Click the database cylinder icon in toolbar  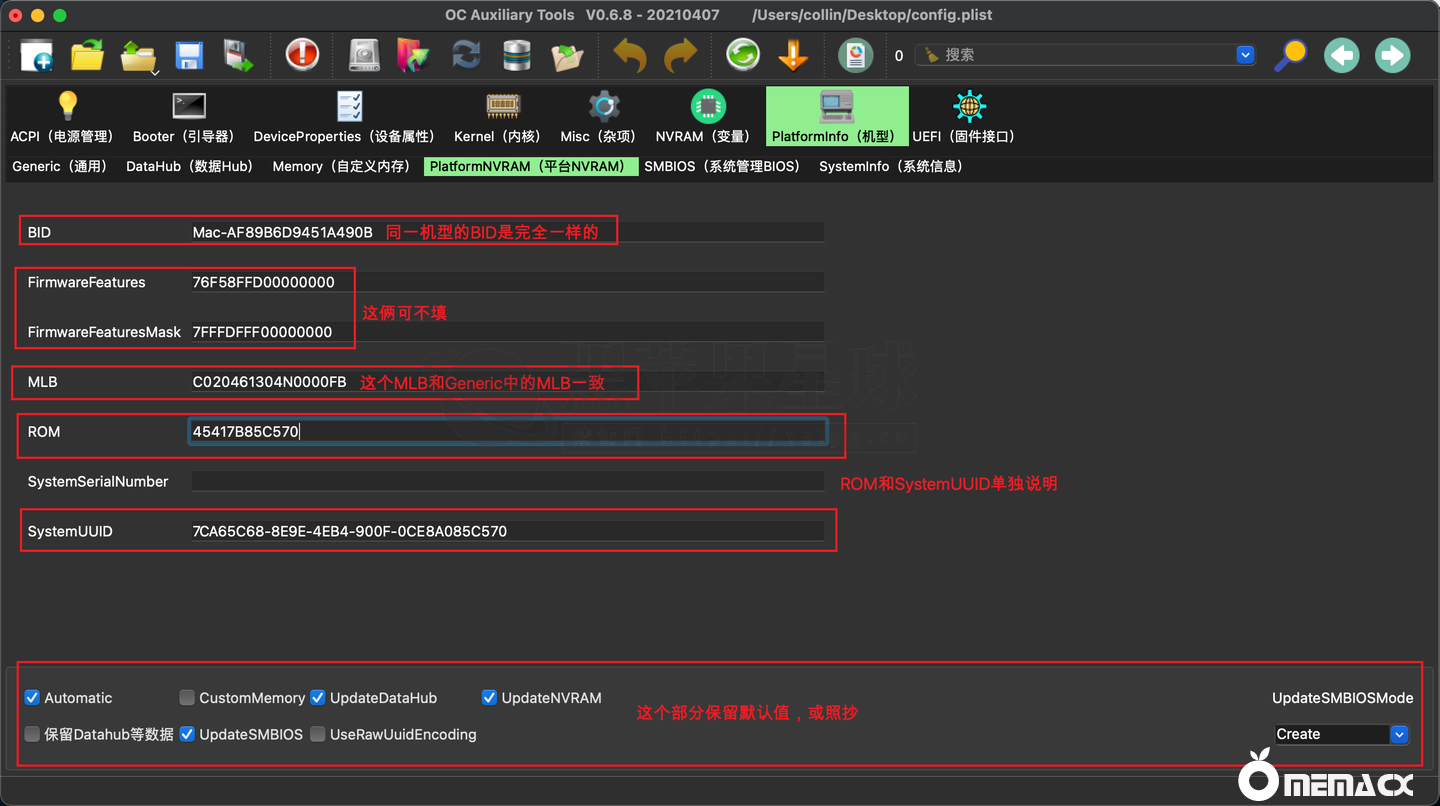517,55
